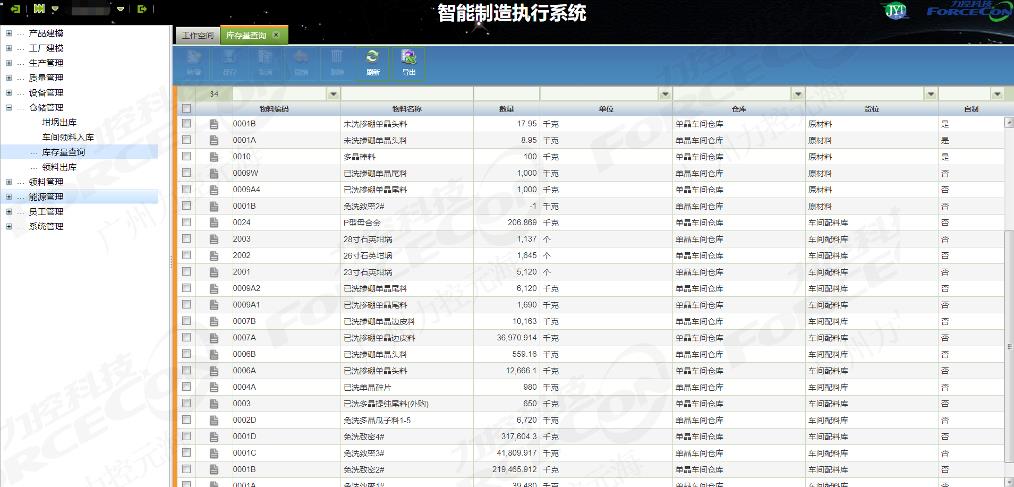Viewport: 1014px width, 487px height.
Task: Tick the checkbox for row 0010
Action: coord(187,157)
